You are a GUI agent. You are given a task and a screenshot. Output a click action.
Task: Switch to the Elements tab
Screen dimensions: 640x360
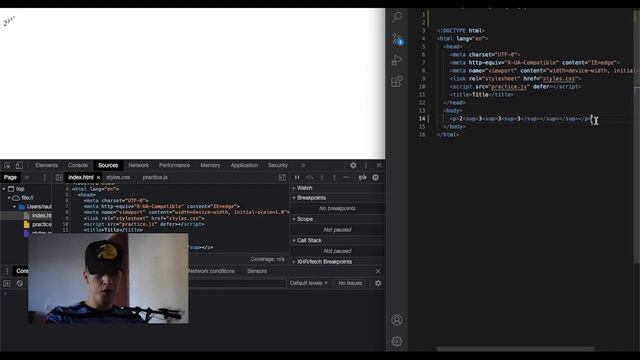click(x=47, y=165)
